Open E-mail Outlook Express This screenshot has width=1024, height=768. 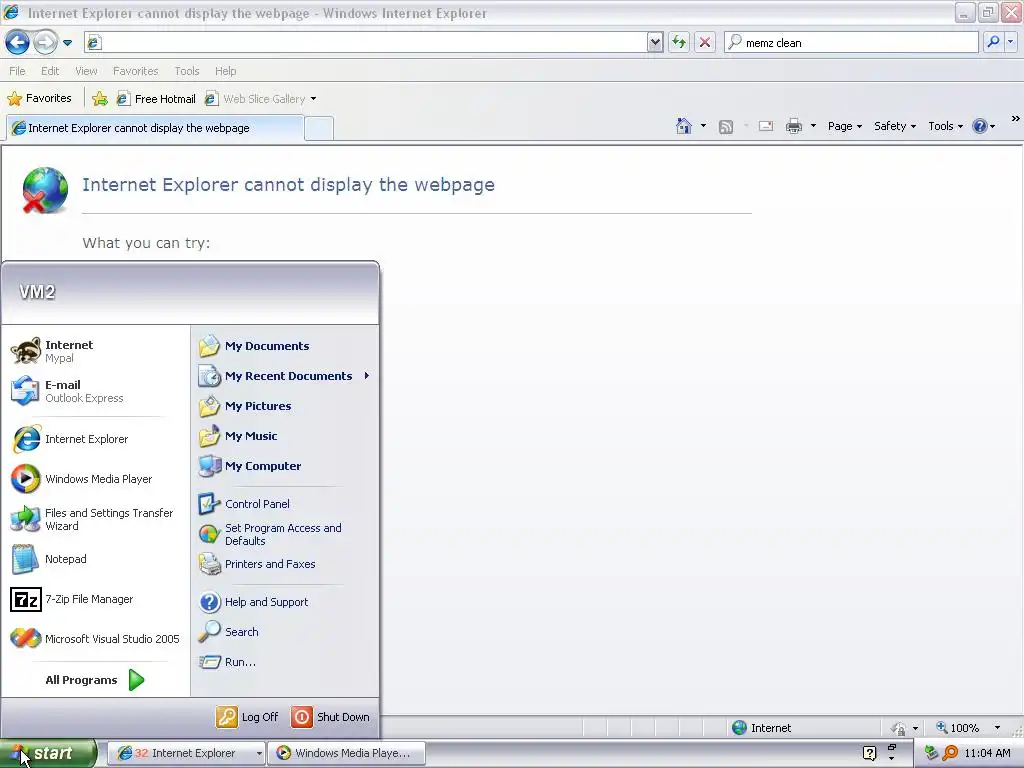pos(95,391)
